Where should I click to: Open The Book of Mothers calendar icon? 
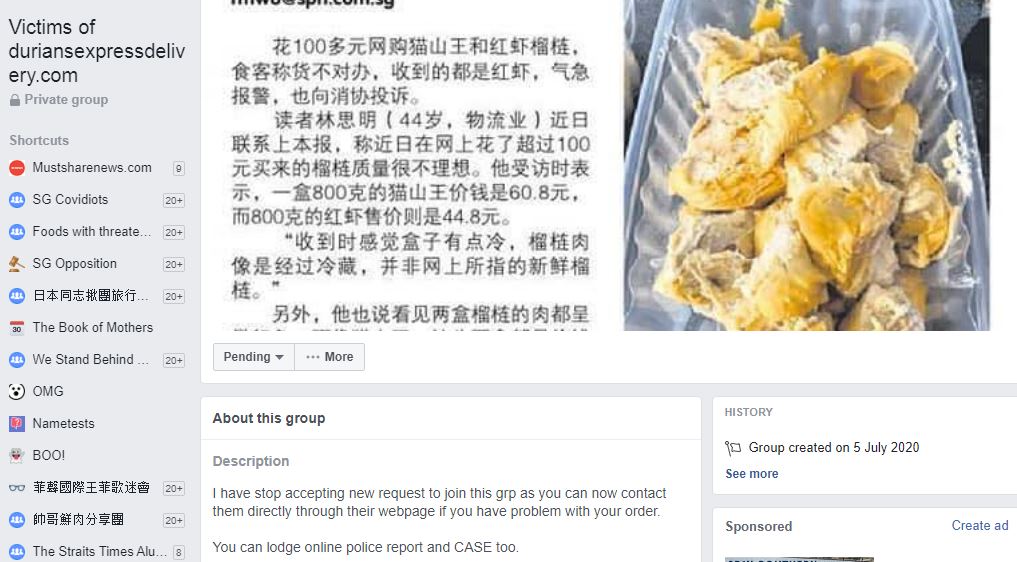[17, 328]
